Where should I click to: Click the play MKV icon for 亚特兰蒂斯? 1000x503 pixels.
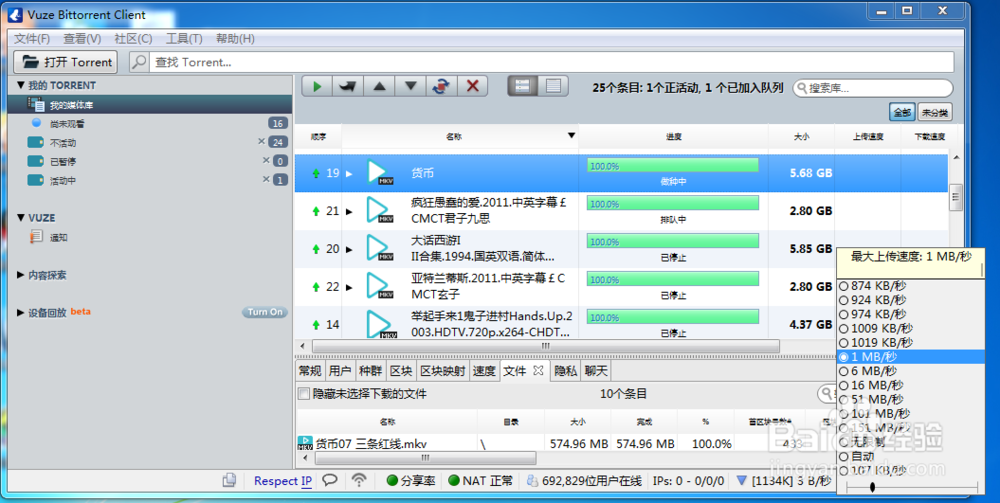380,286
